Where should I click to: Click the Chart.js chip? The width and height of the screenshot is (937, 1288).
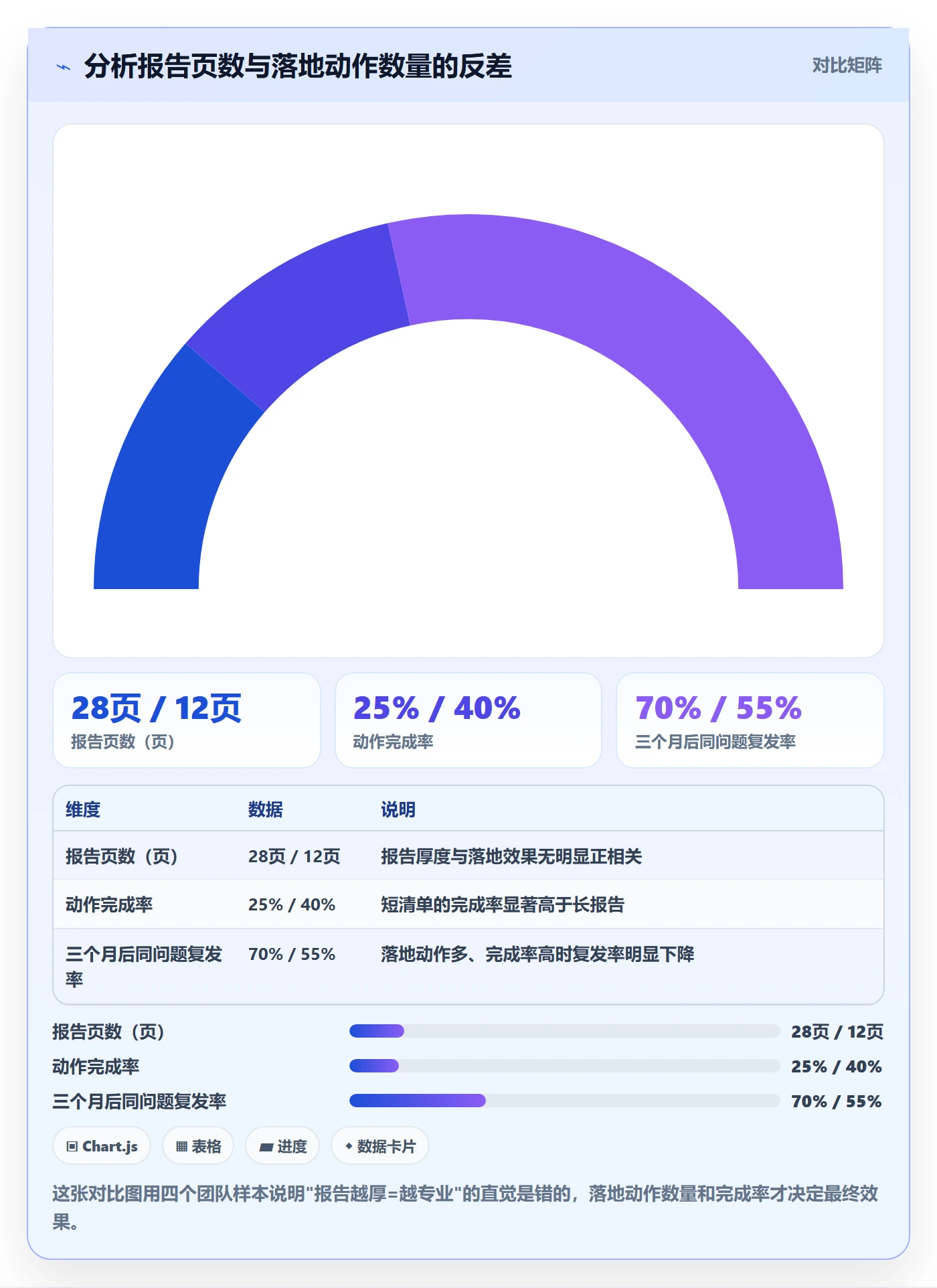tap(102, 1146)
